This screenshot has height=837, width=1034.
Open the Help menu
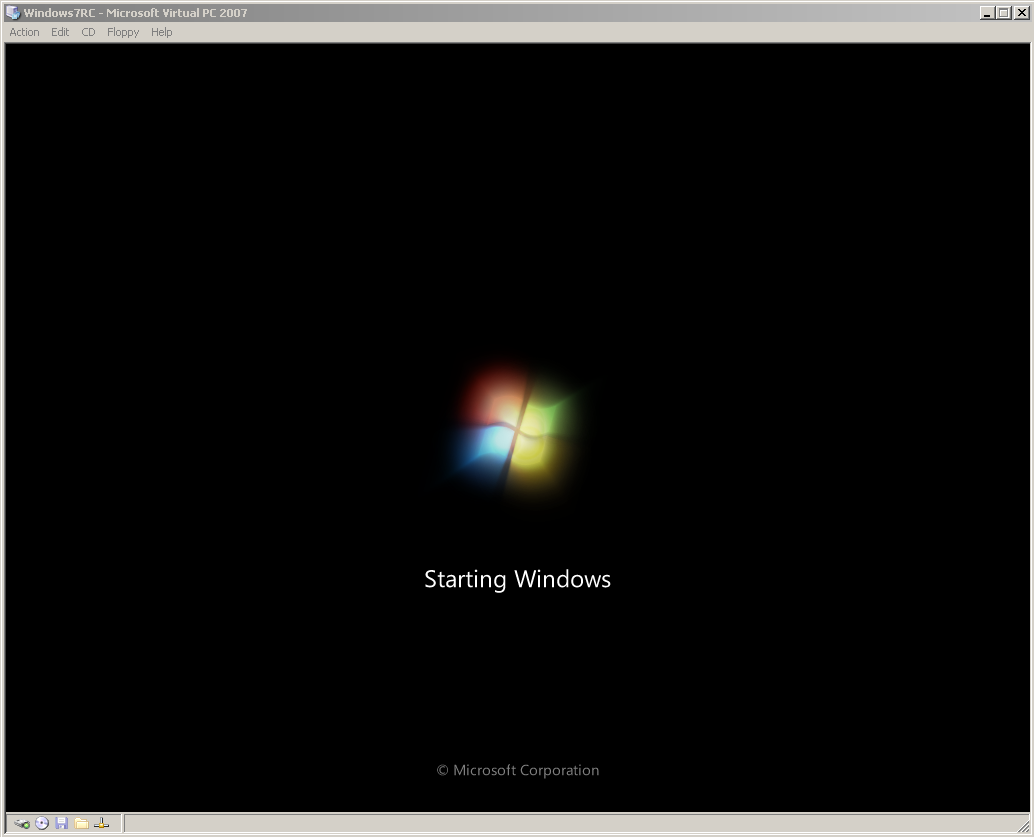[x=162, y=32]
